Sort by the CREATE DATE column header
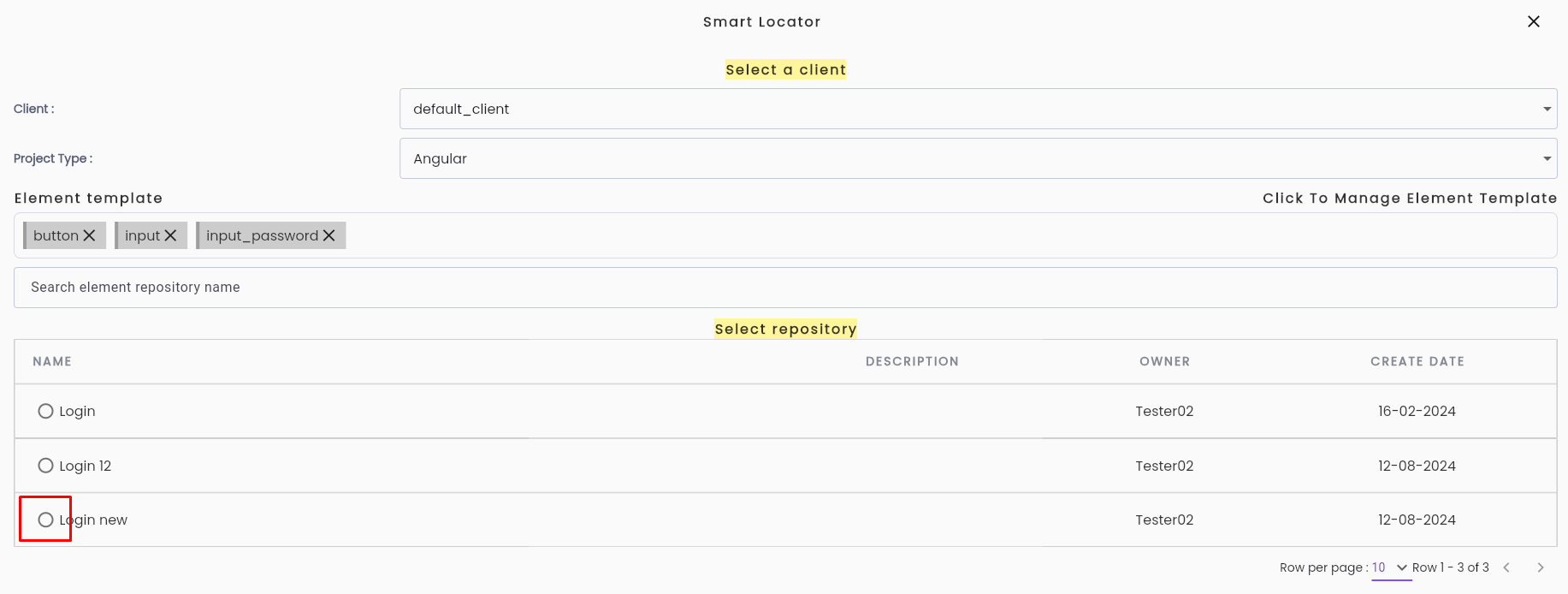This screenshot has height=594, width=1568. point(1417,361)
